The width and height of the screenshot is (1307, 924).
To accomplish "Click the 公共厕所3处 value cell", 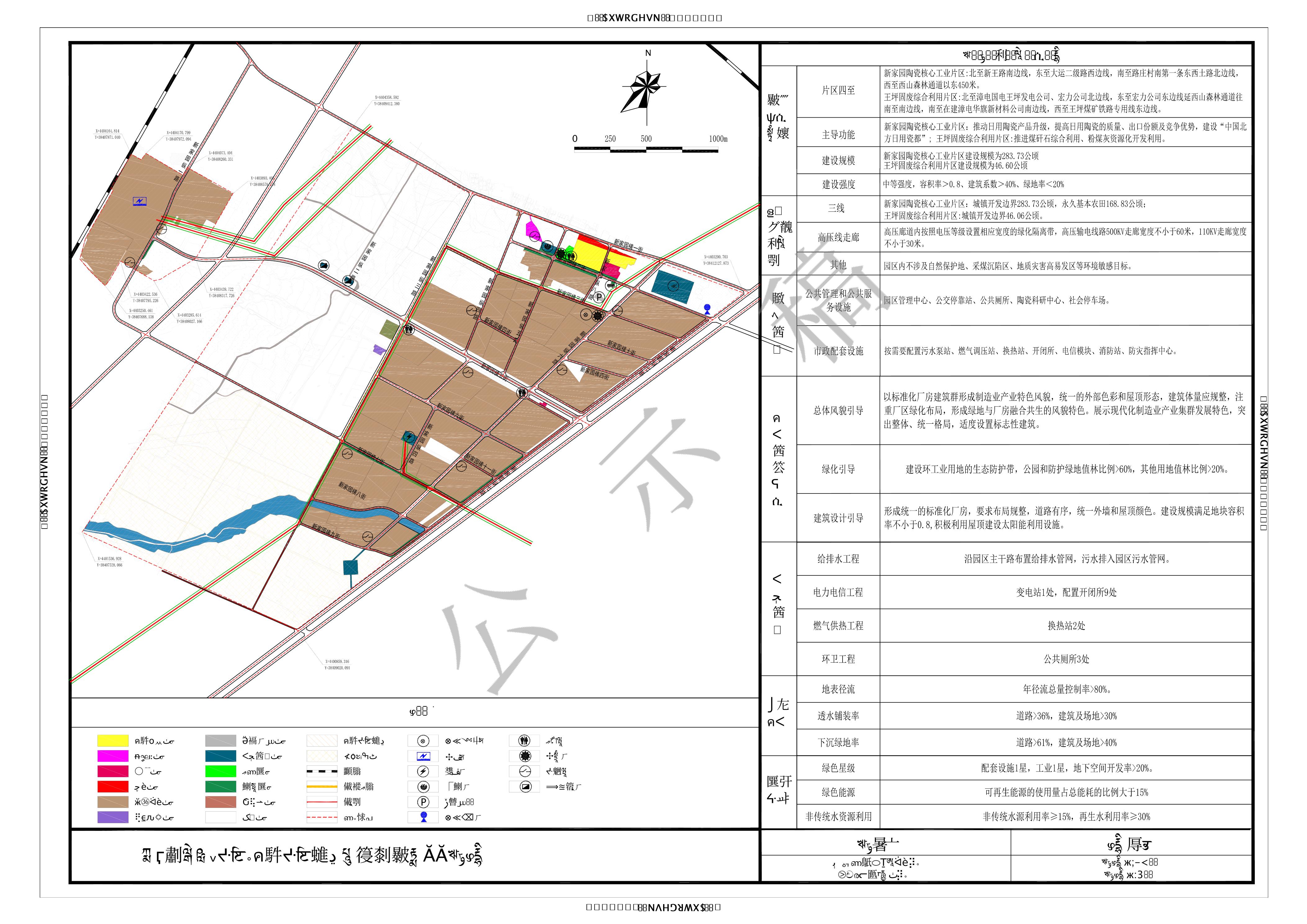I will click(x=1066, y=659).
